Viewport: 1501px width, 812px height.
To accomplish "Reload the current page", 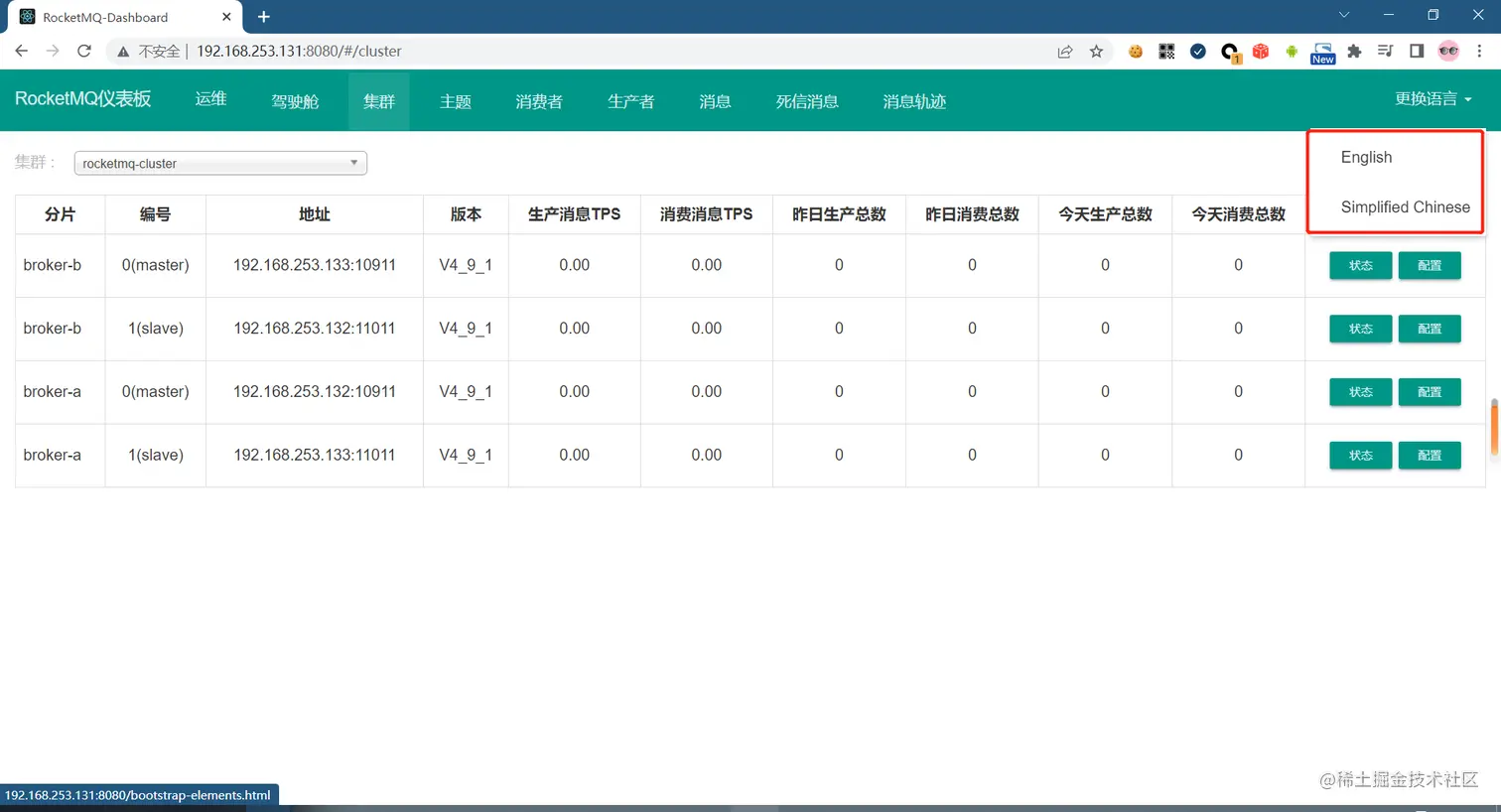I will pyautogui.click(x=84, y=51).
